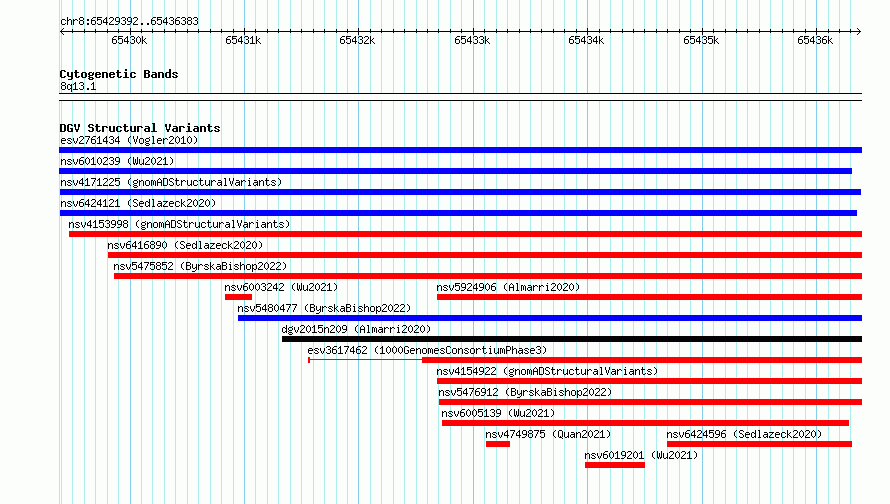Select the red nsv6416890 variant bar
Viewport: 890px width, 504px height.
[x=485, y=255]
